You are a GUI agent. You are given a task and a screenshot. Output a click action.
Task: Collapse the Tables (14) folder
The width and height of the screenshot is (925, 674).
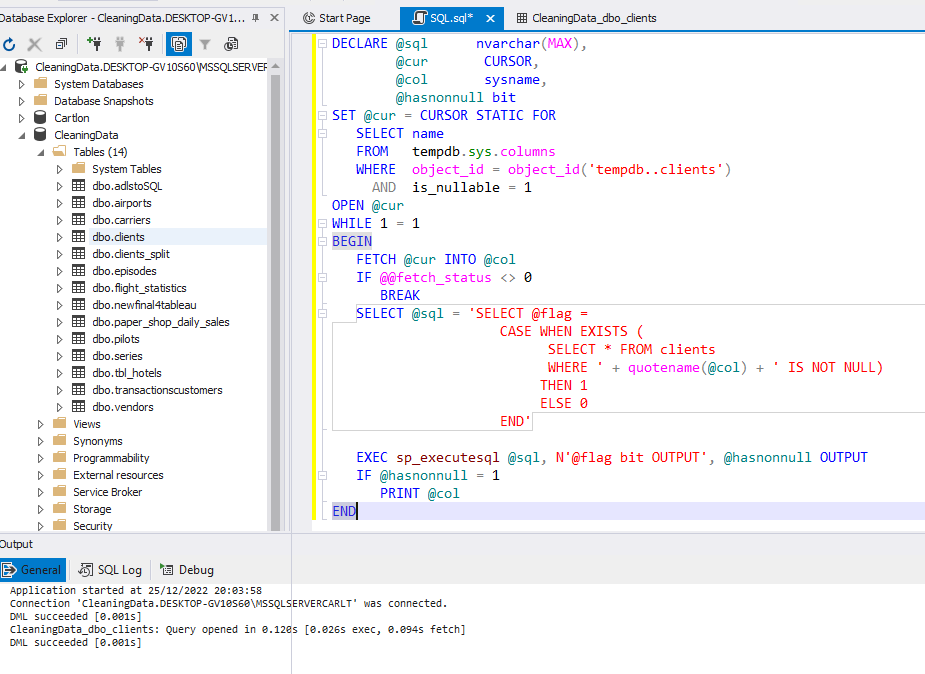[x=41, y=153]
